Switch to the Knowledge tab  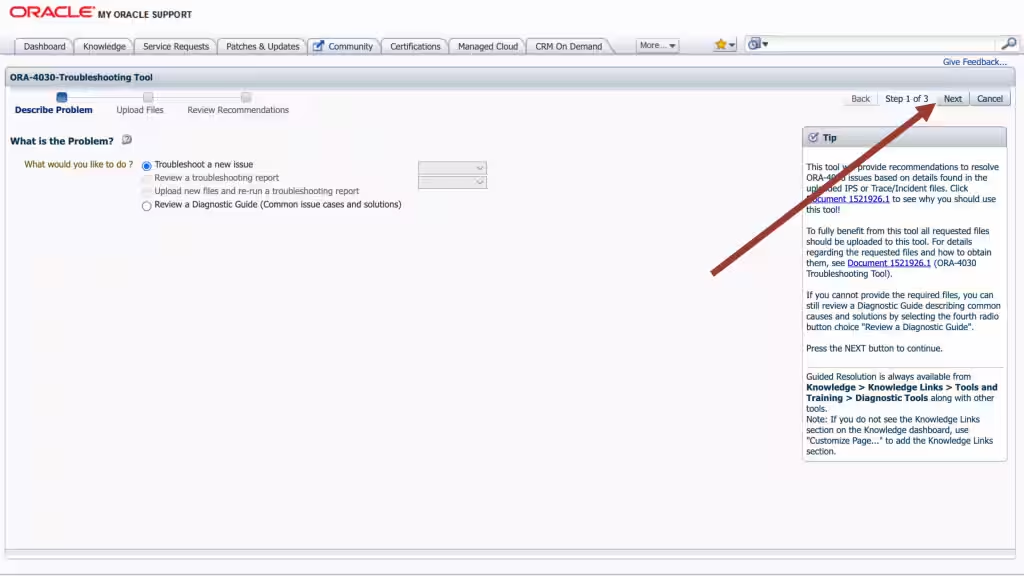tap(104, 46)
